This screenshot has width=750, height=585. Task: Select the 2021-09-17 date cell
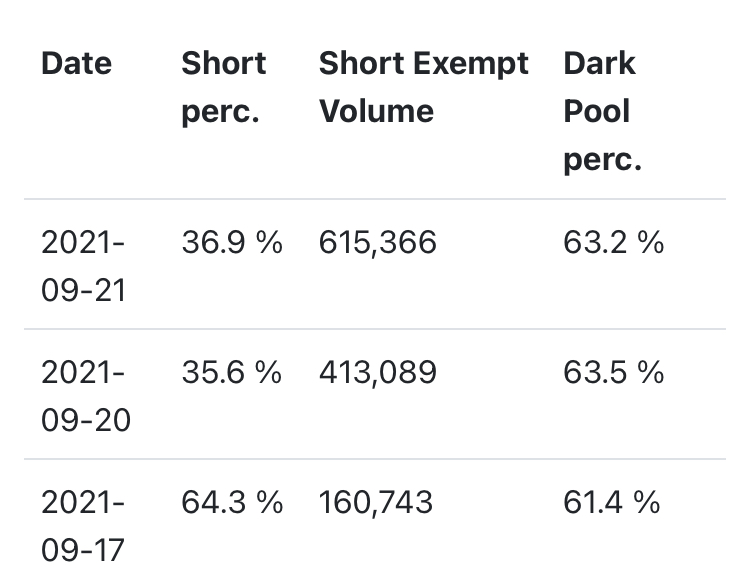pyautogui.click(x=85, y=525)
